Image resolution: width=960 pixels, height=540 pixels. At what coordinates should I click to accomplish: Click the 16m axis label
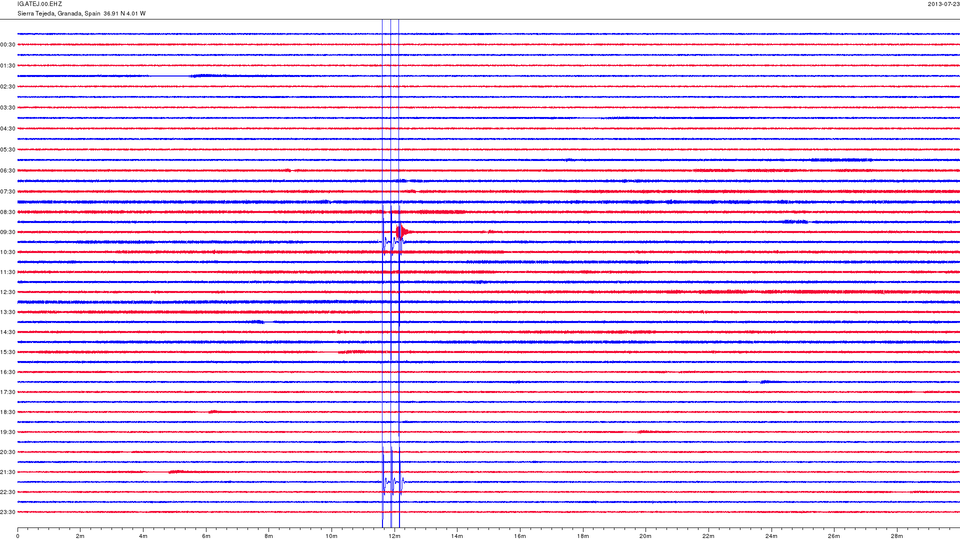tap(520, 536)
